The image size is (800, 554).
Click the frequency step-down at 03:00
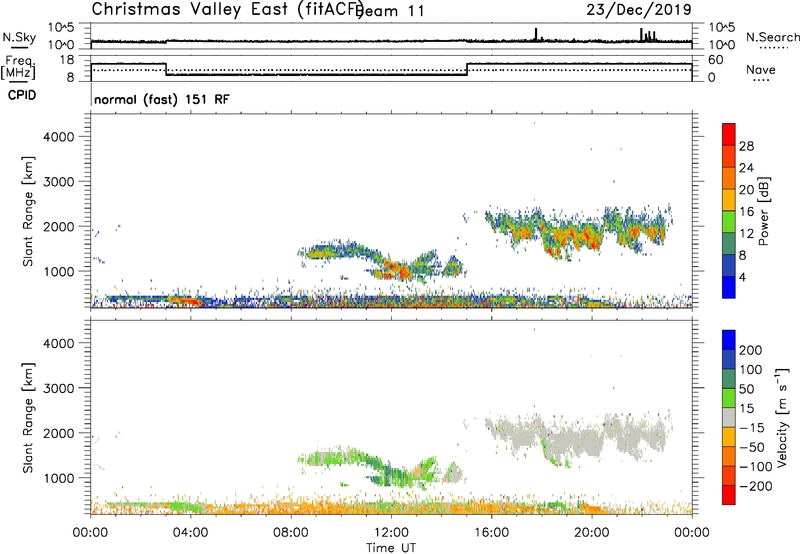tap(166, 69)
